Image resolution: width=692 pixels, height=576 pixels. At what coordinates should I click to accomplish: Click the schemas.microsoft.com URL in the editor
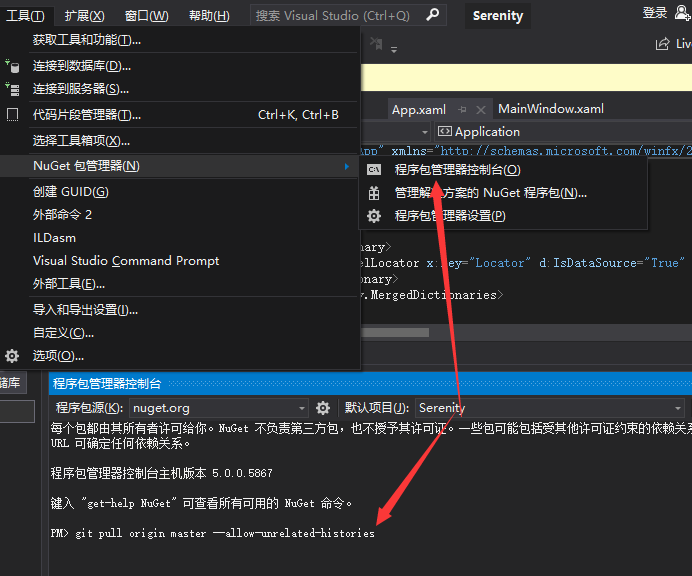point(566,151)
